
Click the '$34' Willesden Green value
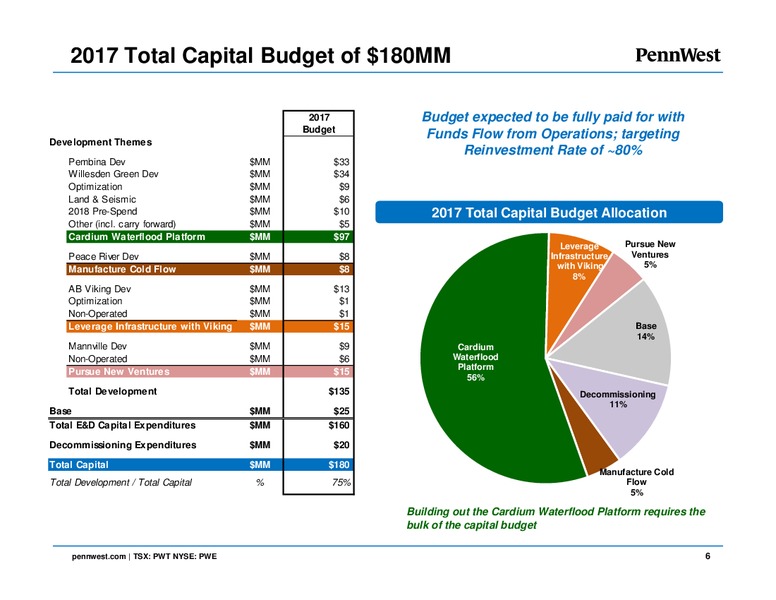[x=341, y=174]
